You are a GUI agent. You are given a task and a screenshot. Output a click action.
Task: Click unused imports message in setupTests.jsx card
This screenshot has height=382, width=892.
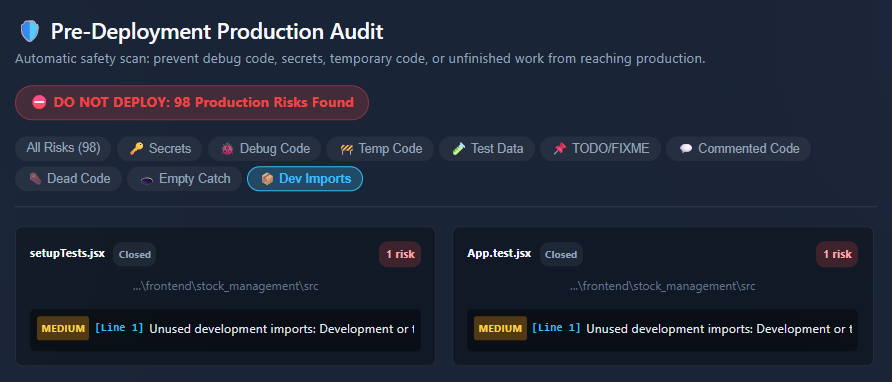[282, 329]
